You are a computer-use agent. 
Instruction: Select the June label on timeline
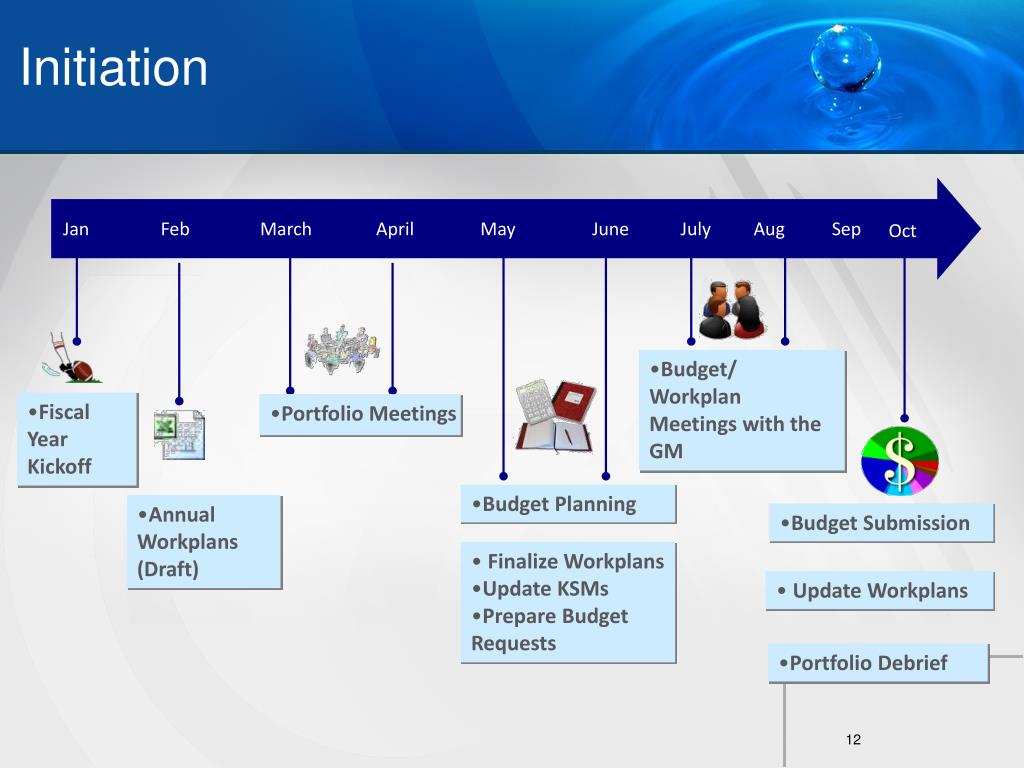(x=610, y=229)
